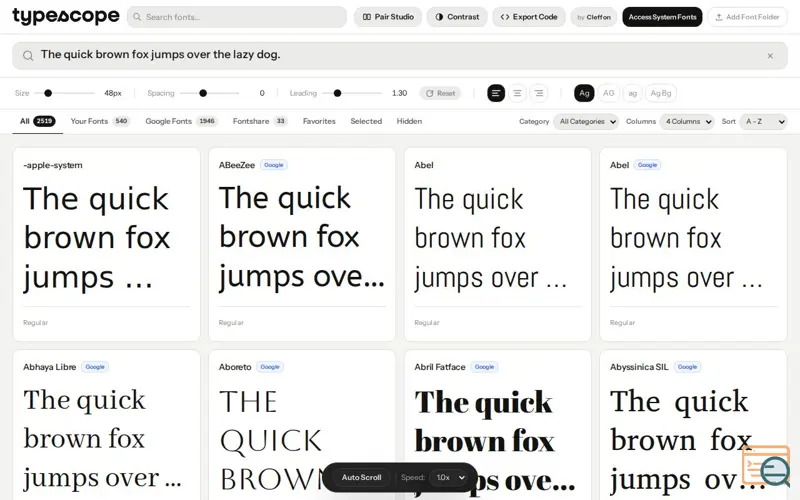Click the circular arrow icon in Reset
Viewport: 800px width, 500px height.
(x=430, y=93)
